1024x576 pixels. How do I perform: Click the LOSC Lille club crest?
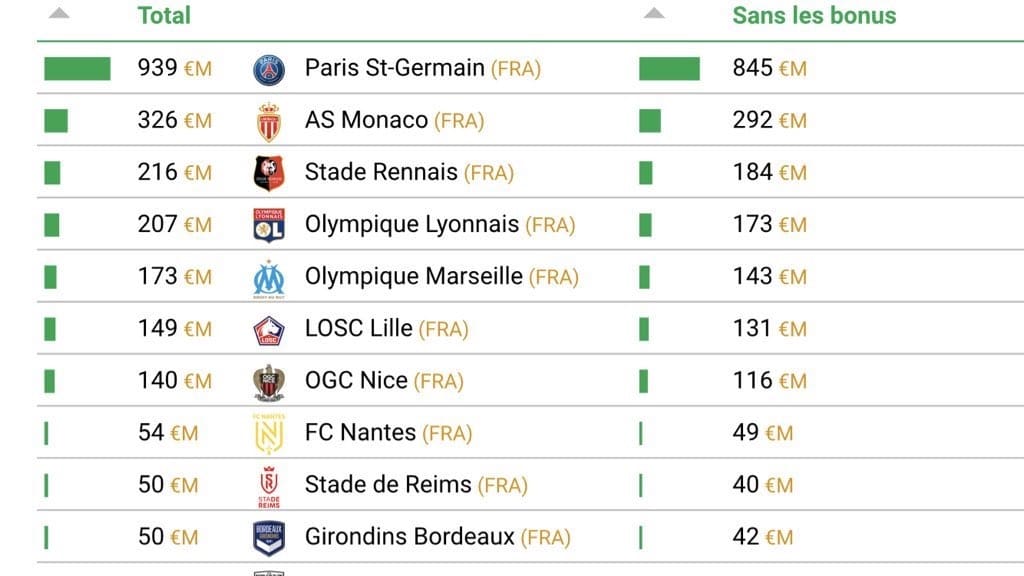click(269, 330)
